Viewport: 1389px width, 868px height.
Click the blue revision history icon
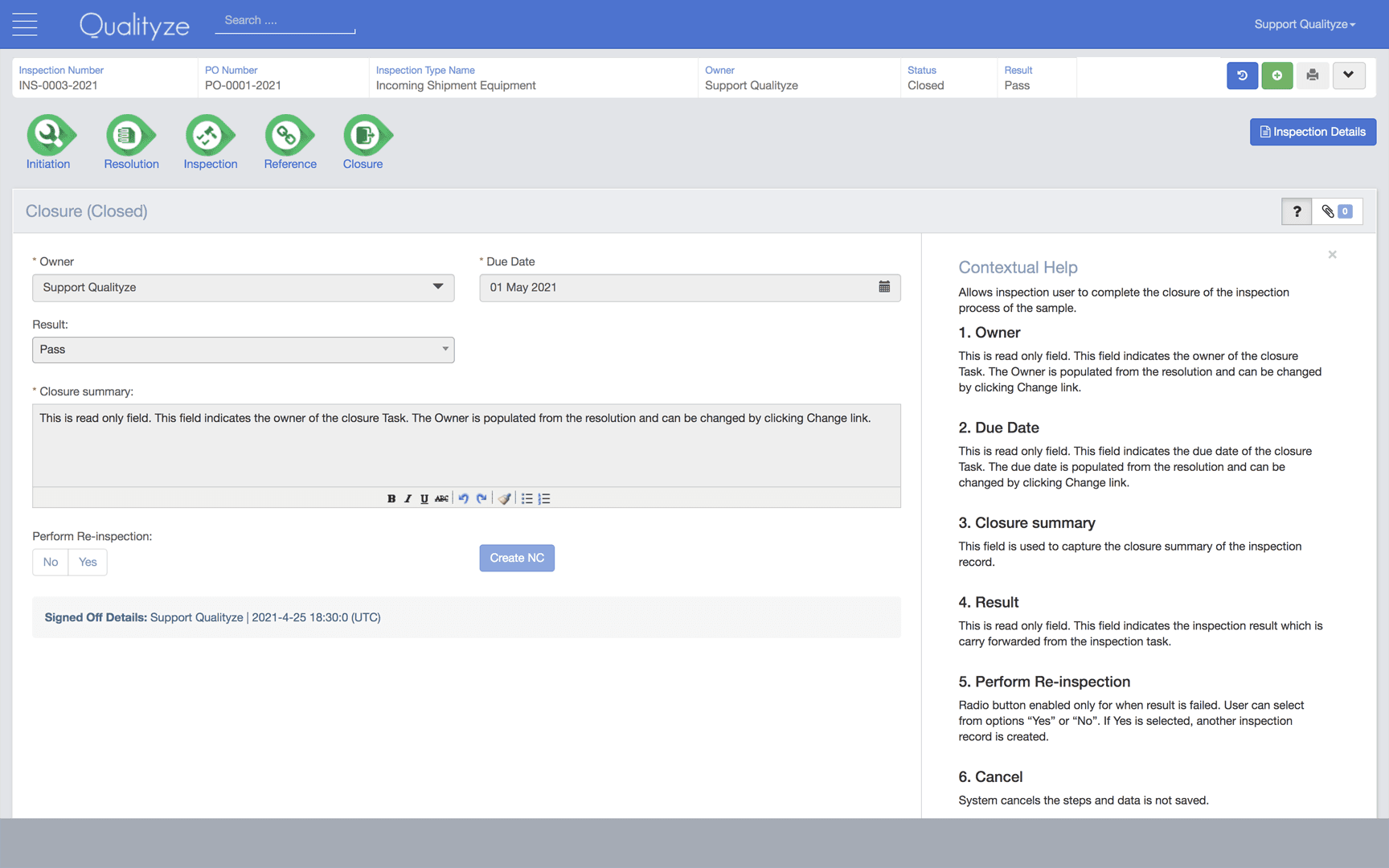1242,75
